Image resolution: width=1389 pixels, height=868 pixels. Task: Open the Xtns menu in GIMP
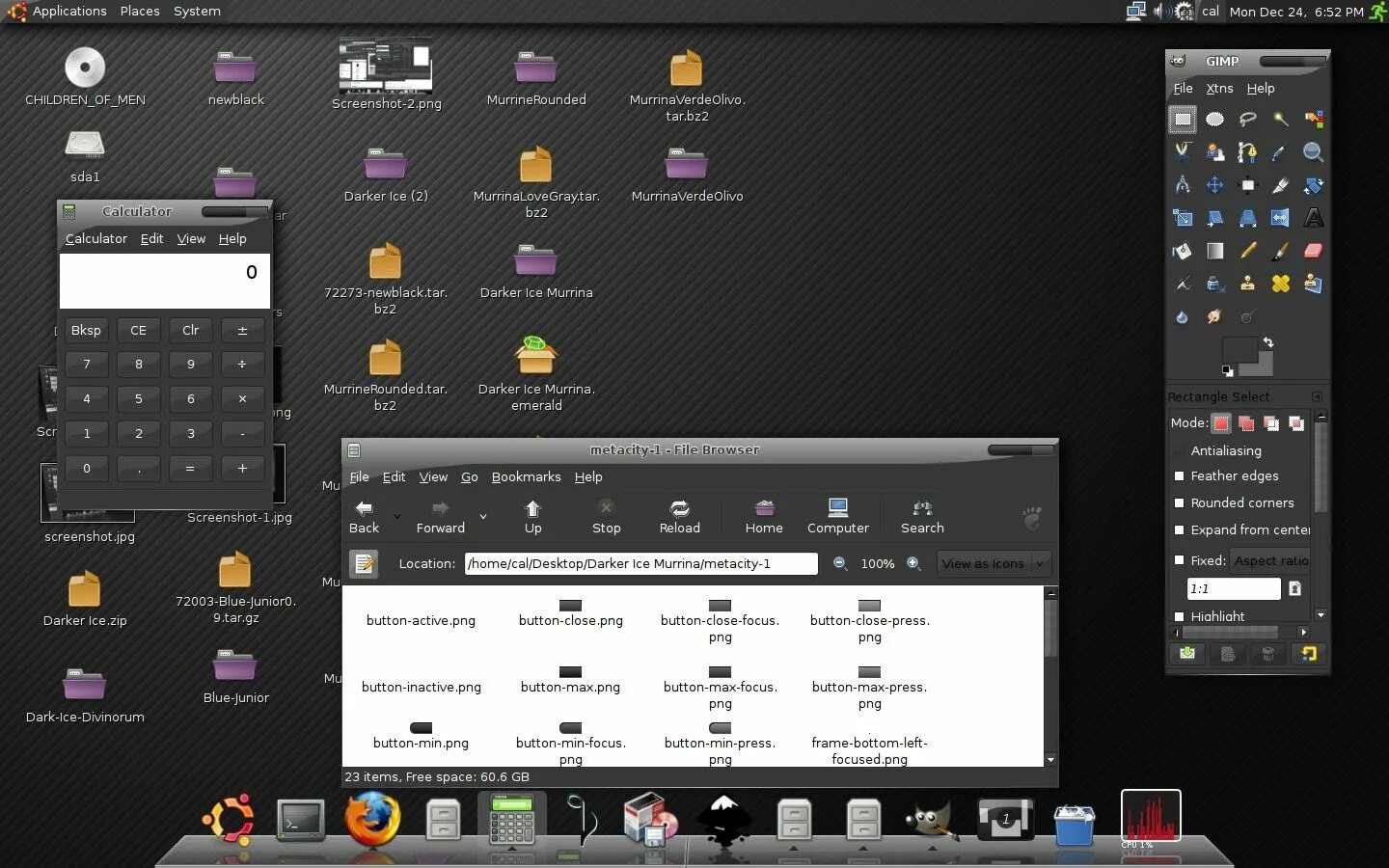(1219, 88)
